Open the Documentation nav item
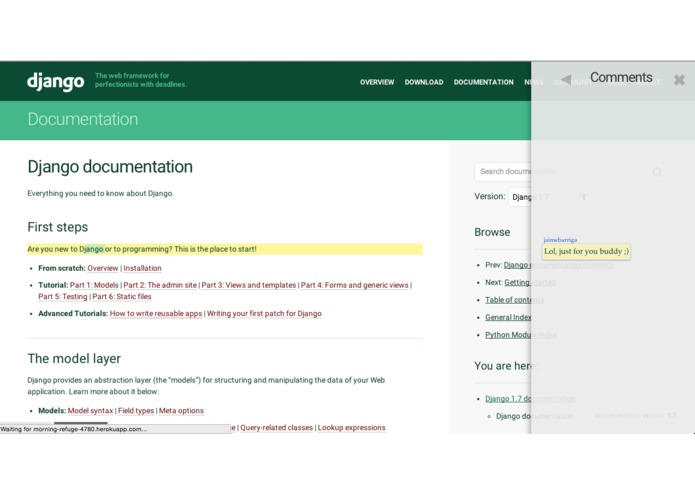This screenshot has height=494, width=695. tap(484, 82)
